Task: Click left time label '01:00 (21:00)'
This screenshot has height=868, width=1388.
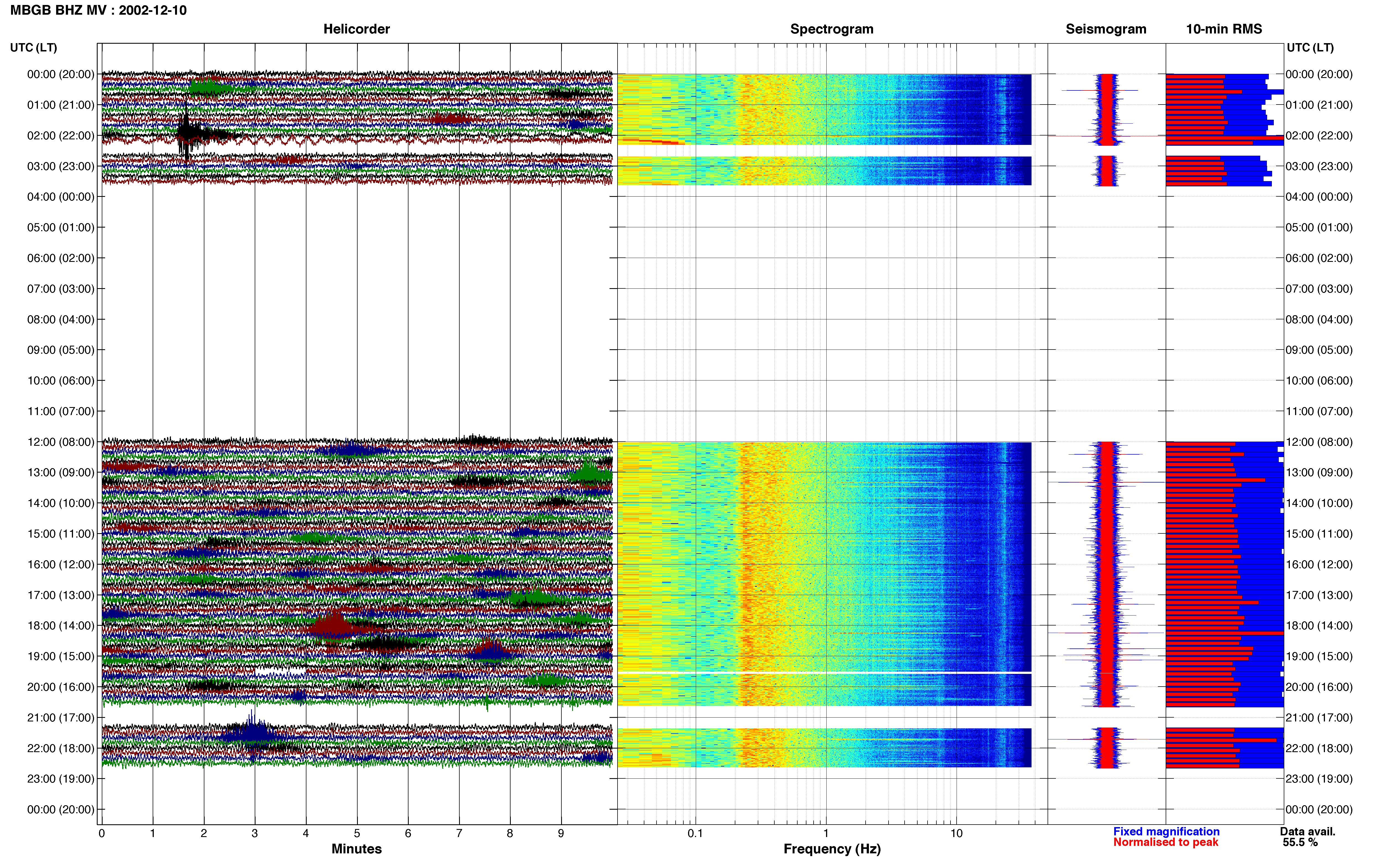Action: click(60, 105)
